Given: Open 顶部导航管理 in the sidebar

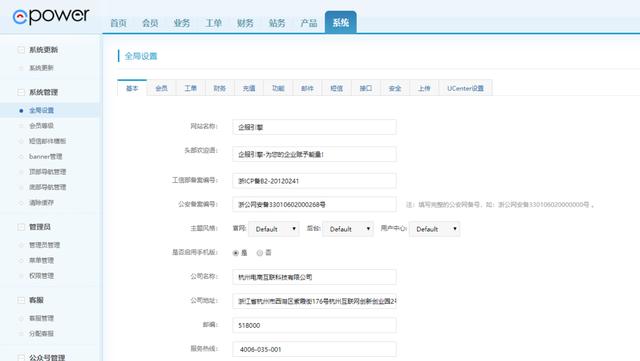Looking at the screenshot, I should coord(47,172).
